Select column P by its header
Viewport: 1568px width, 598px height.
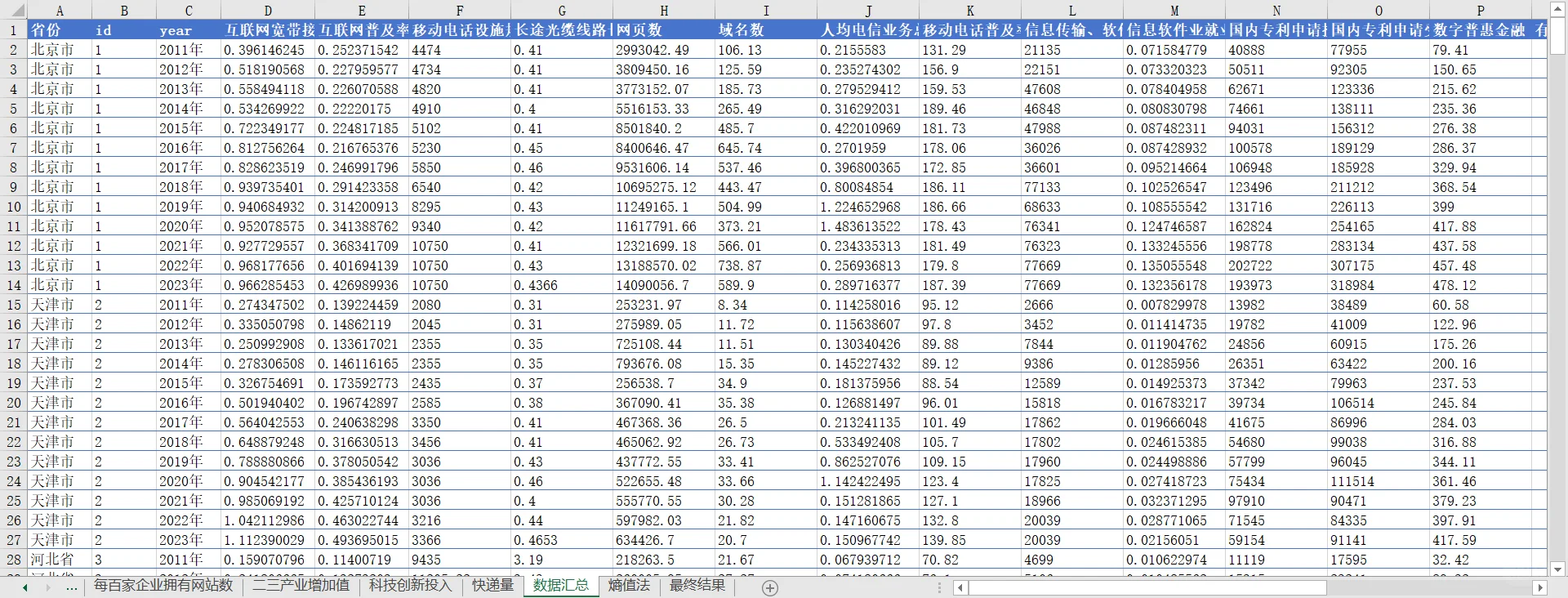[1481, 11]
